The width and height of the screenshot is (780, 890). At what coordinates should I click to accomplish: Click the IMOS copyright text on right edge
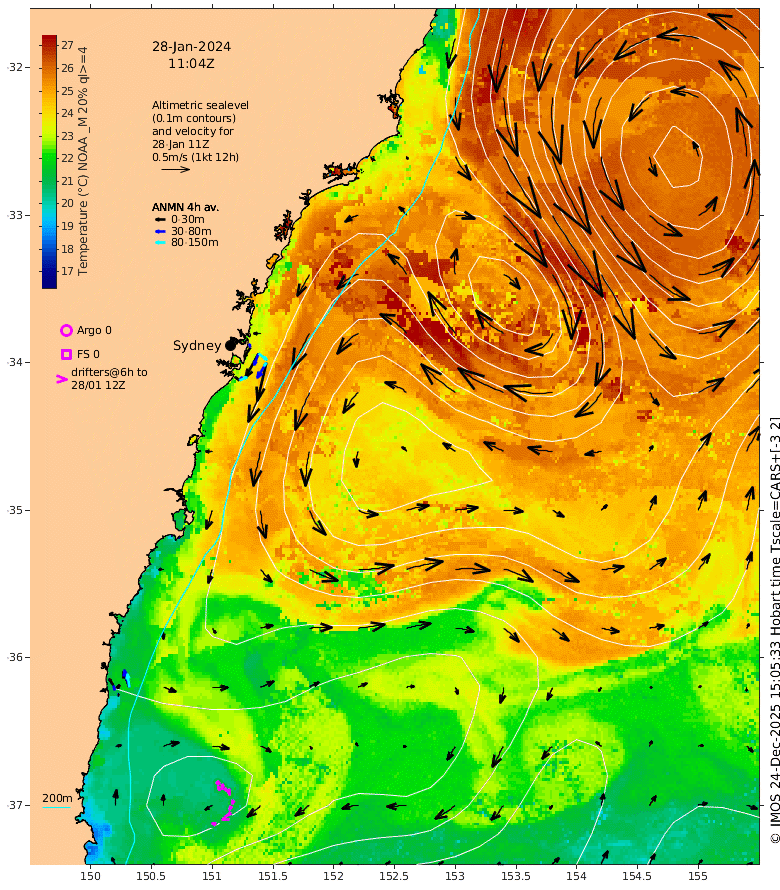click(774, 631)
